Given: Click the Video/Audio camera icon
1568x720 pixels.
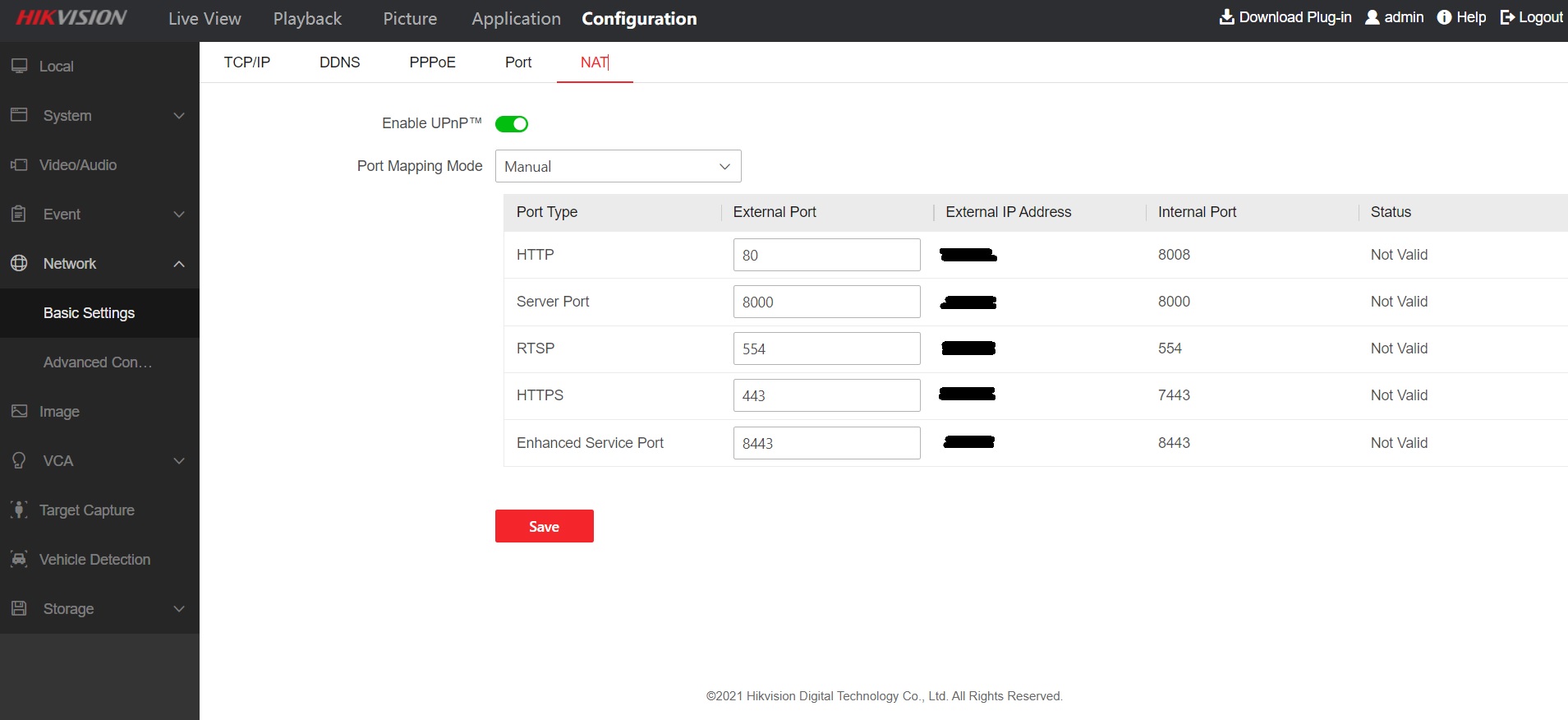Looking at the screenshot, I should point(19,165).
